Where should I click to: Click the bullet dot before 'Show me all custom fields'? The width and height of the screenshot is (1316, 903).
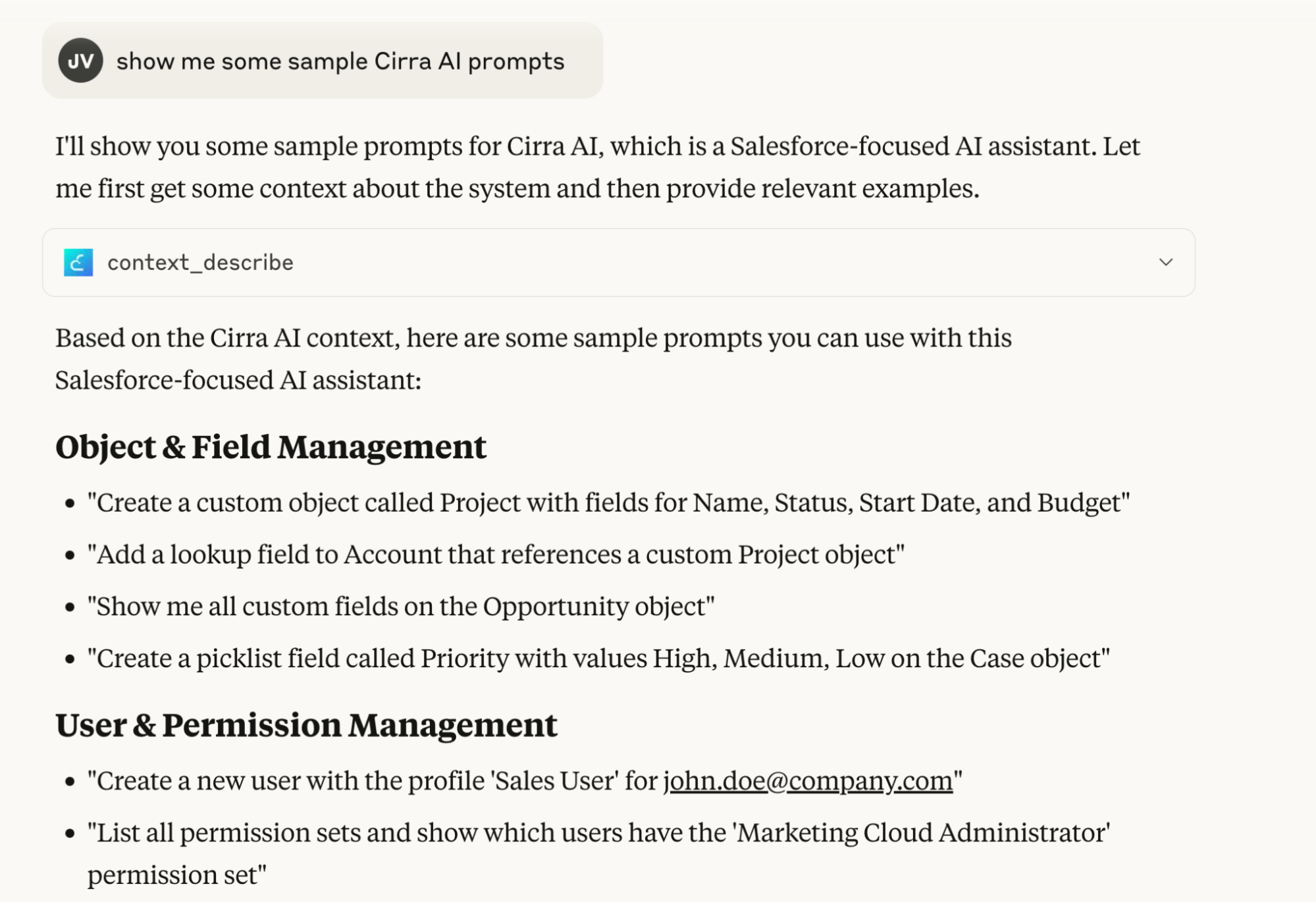70,607
